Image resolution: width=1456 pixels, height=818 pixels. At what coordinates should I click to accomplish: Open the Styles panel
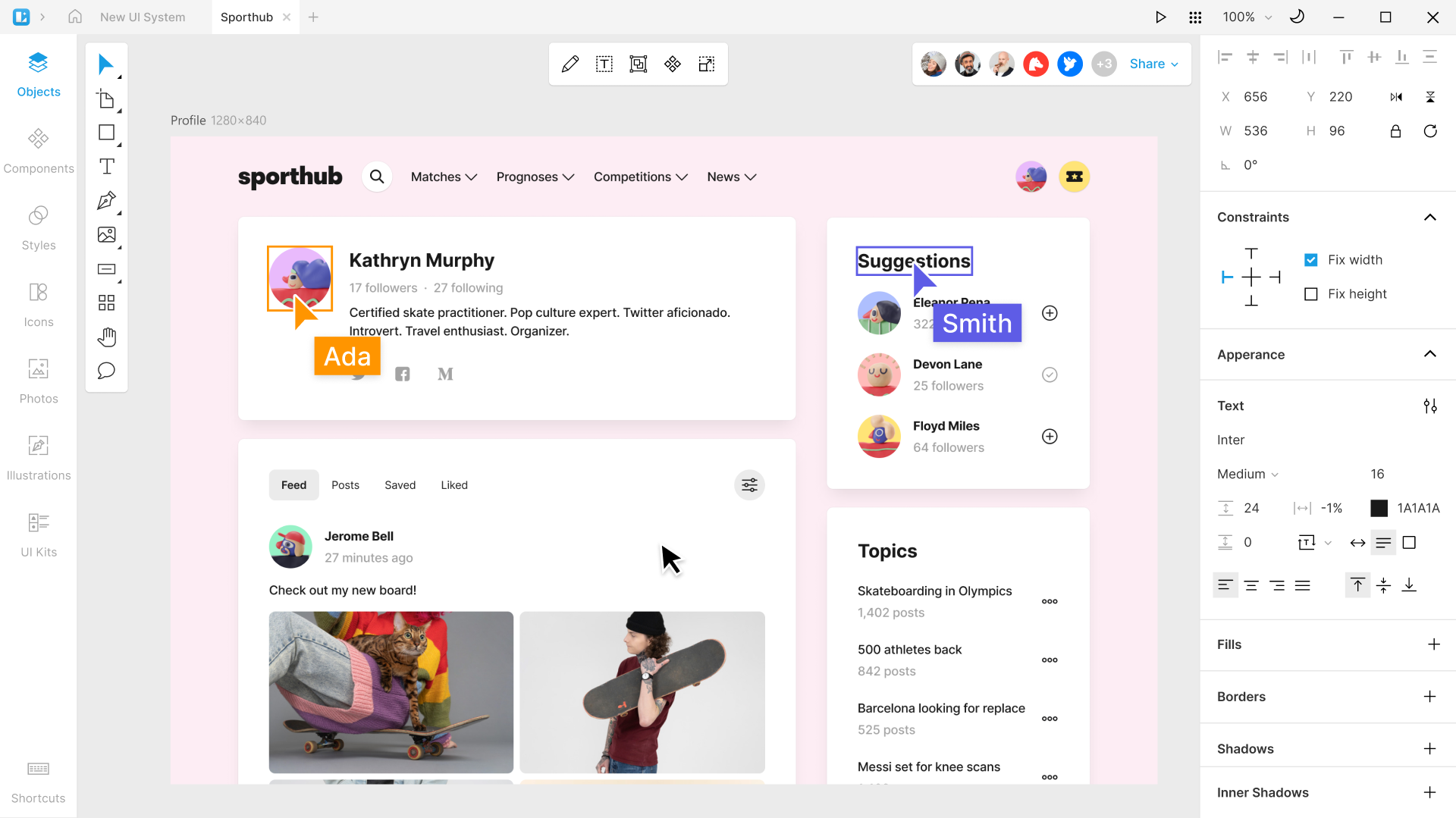[x=39, y=228]
